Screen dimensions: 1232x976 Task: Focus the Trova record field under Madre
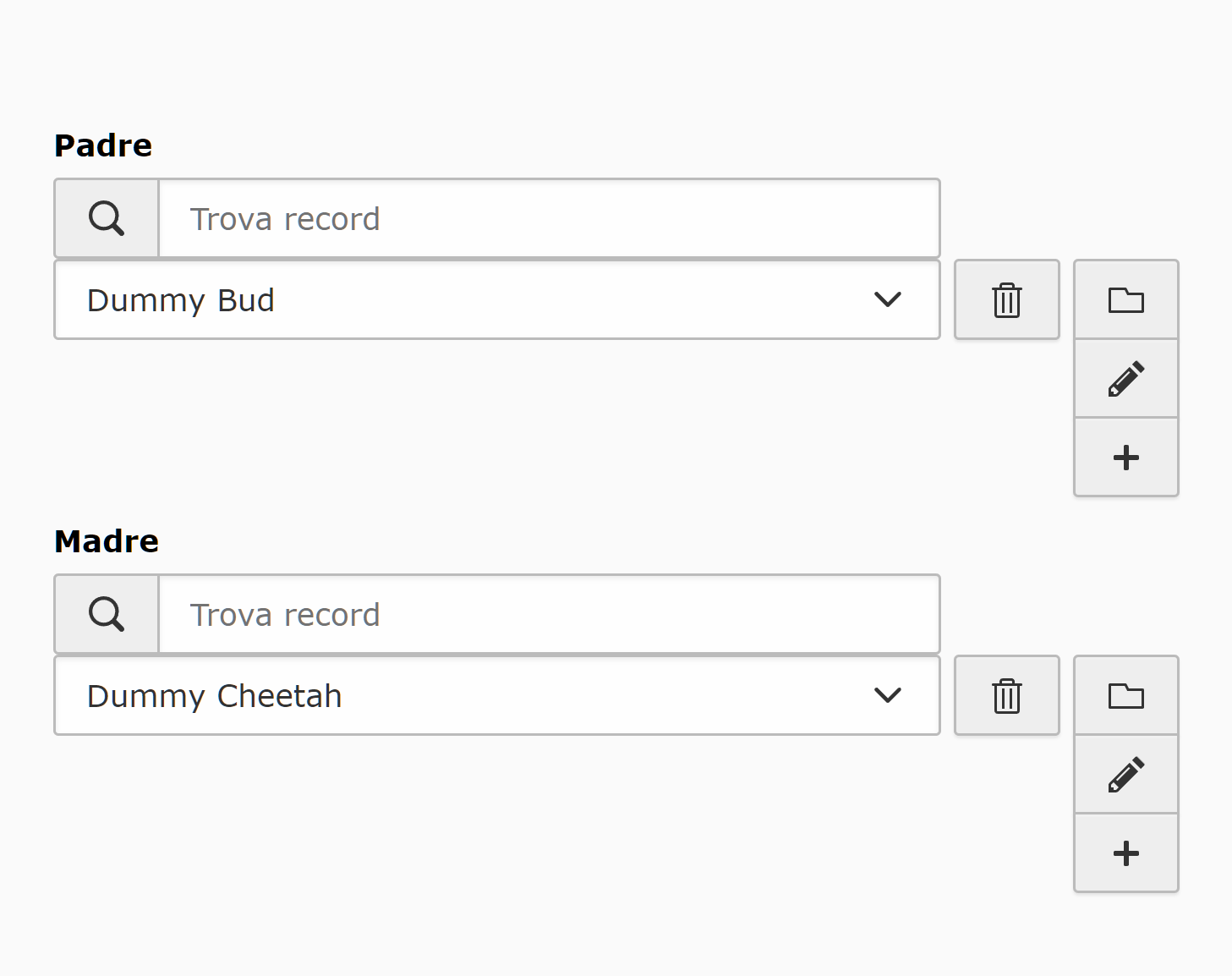point(550,614)
